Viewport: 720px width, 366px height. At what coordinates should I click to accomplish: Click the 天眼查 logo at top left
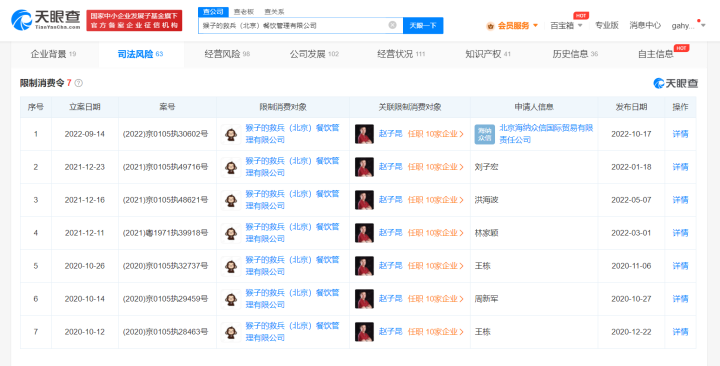coord(45,20)
